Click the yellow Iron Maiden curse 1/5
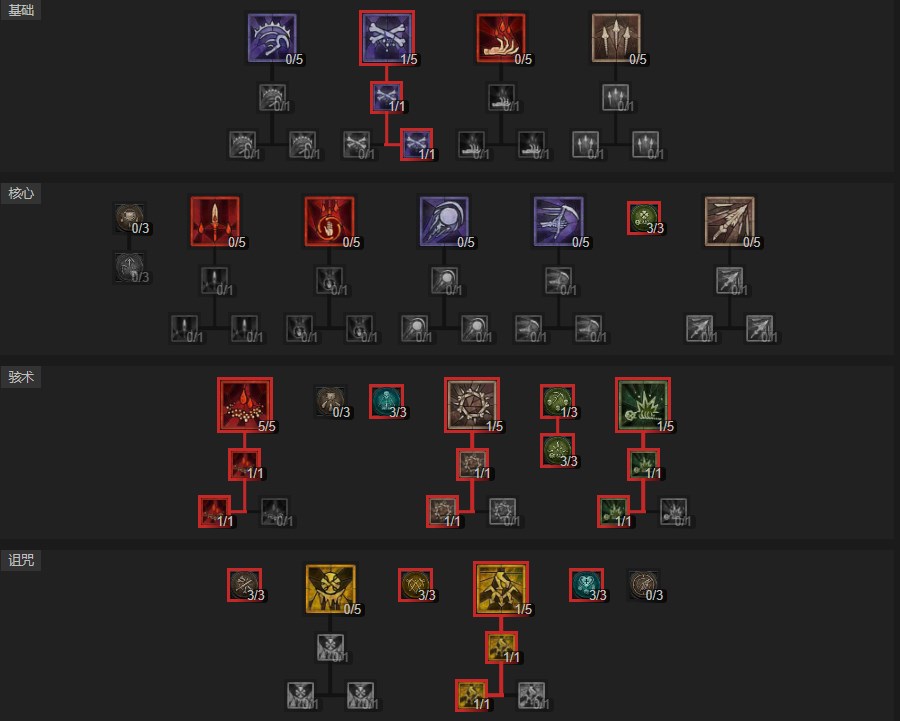 (501, 589)
